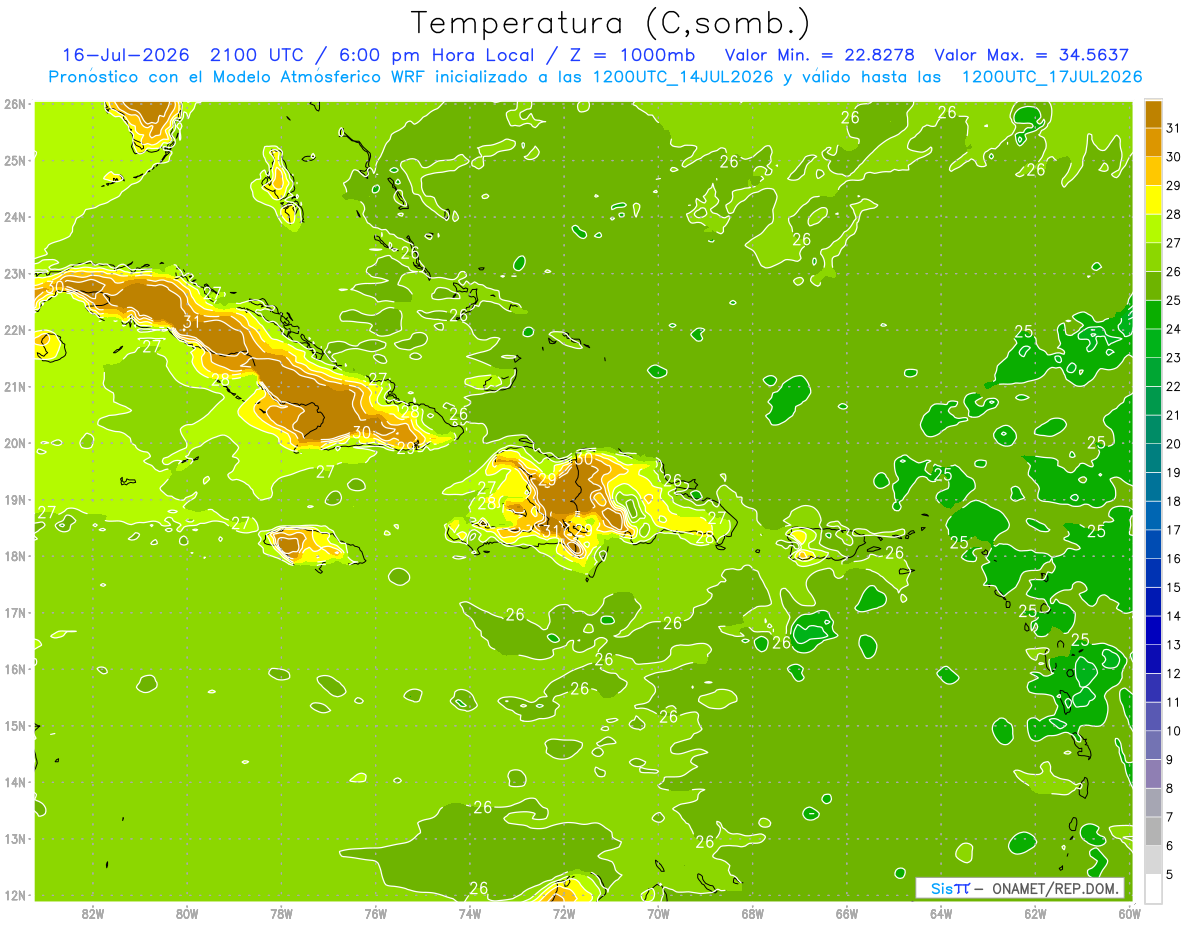The image size is (1200, 927).
Task: Pick the legend swatch between 29 and 30
Action: [x=1153, y=171]
